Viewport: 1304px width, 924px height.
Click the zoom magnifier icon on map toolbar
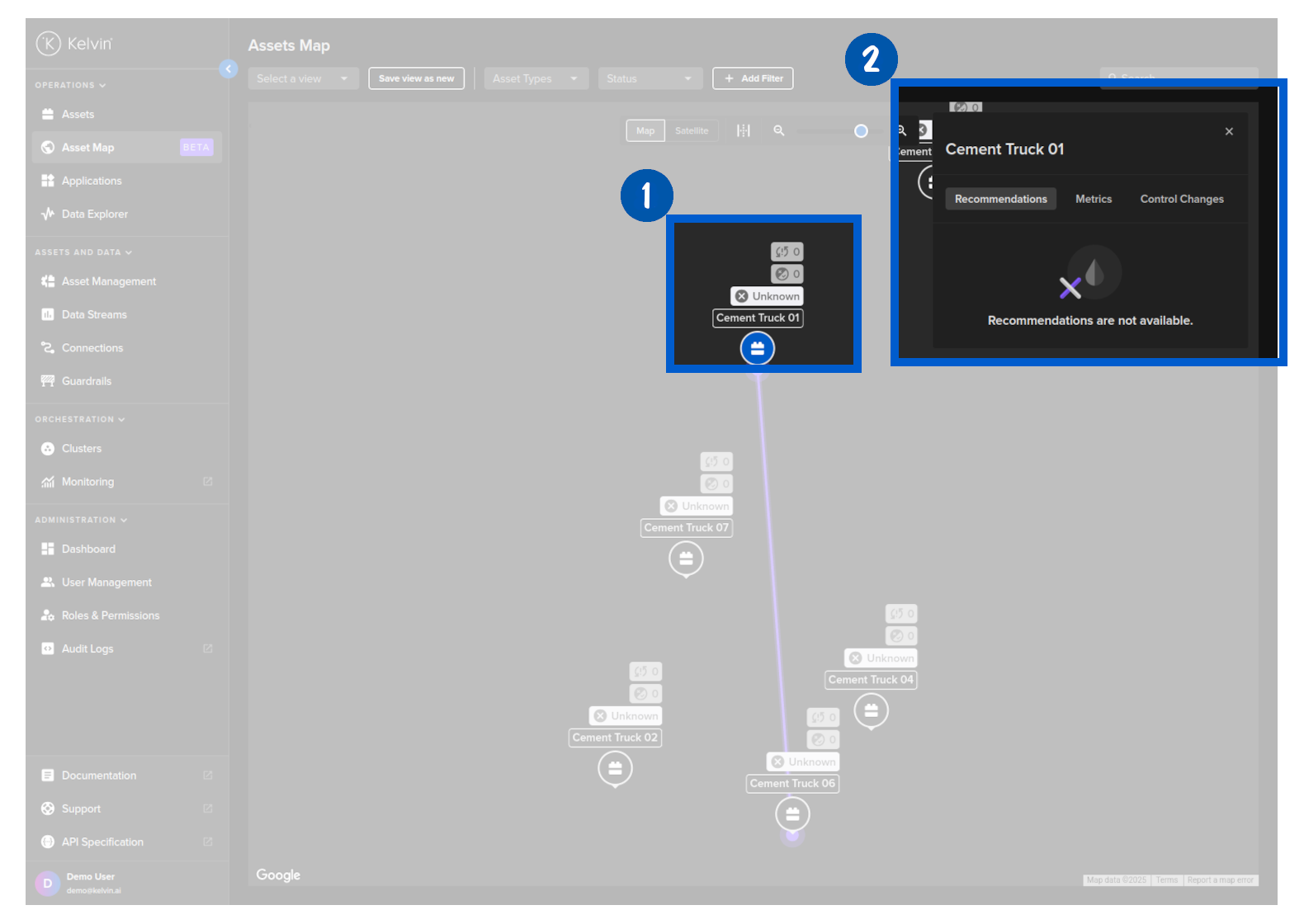point(778,131)
